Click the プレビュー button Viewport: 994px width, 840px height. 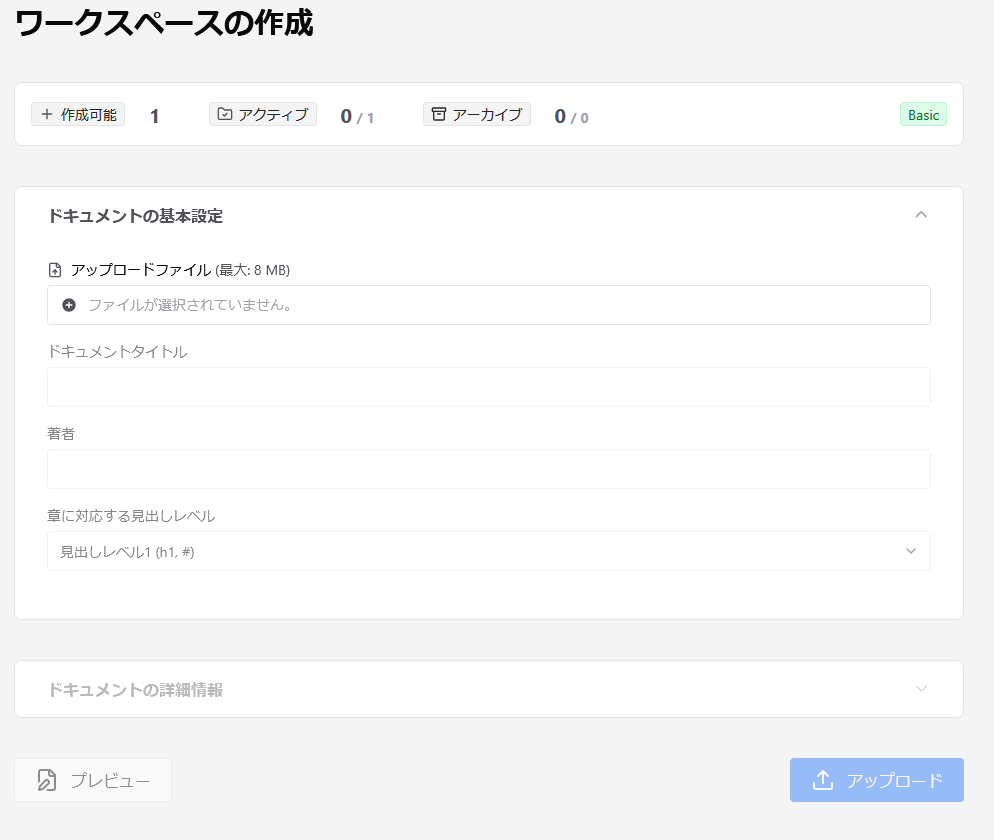92,780
